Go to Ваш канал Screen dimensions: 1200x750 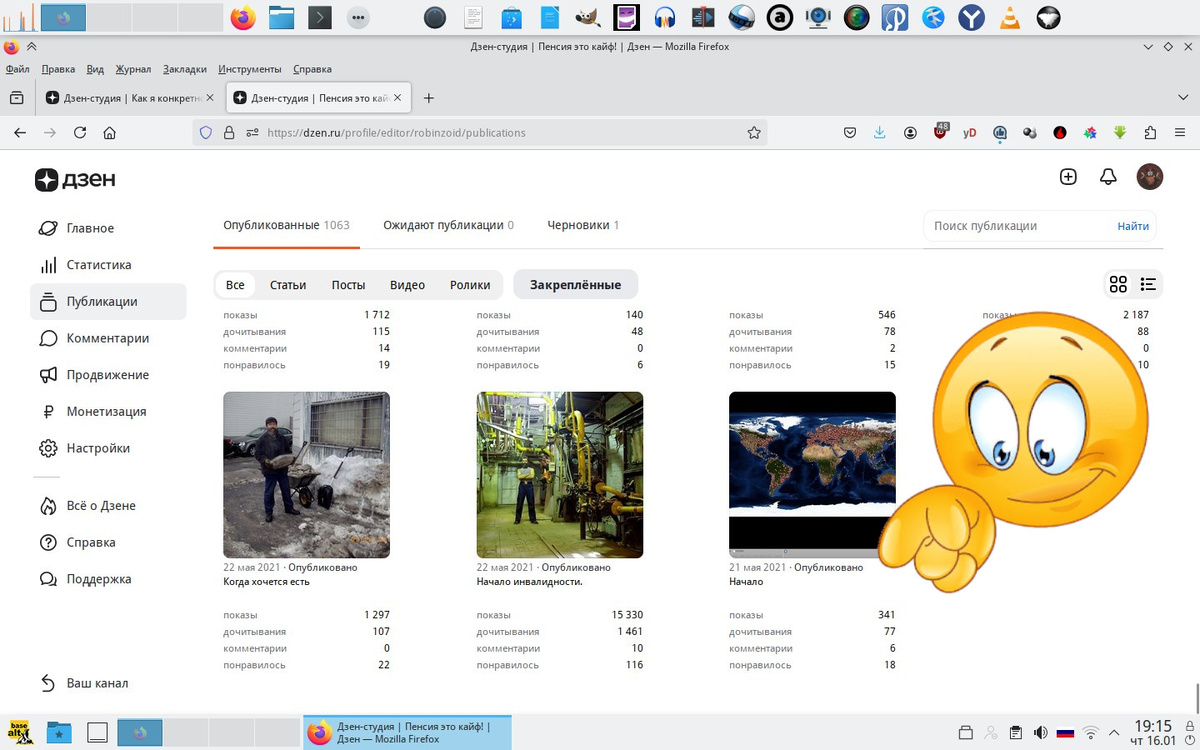pos(97,683)
